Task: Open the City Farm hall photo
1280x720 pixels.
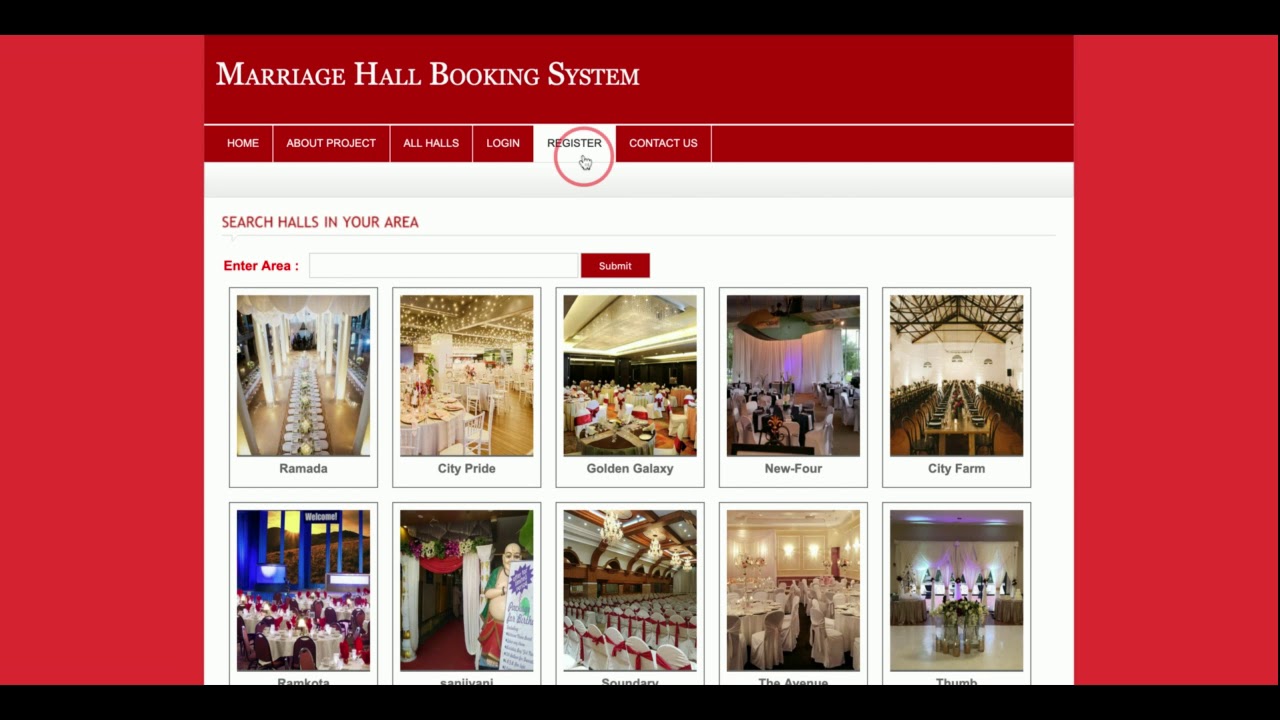Action: coord(956,375)
